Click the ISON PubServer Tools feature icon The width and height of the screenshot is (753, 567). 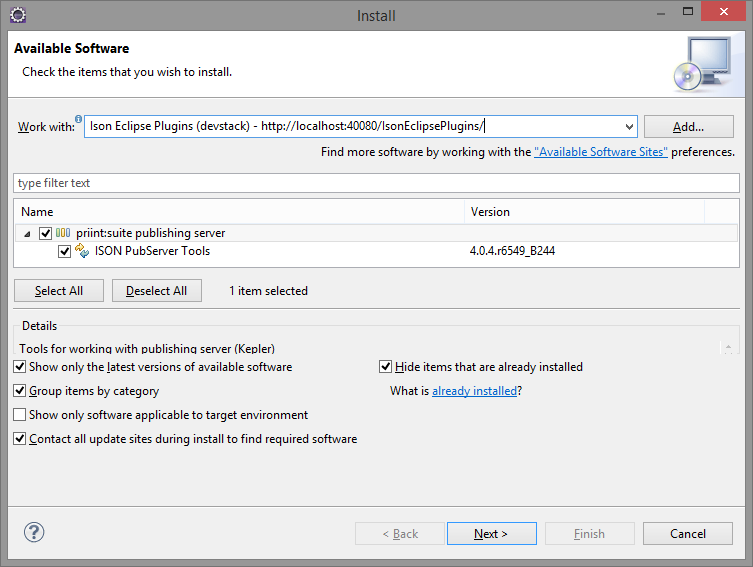[83, 251]
